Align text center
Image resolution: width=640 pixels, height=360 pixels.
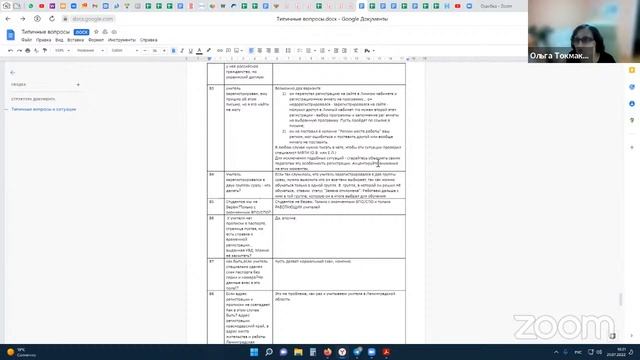click(260, 51)
